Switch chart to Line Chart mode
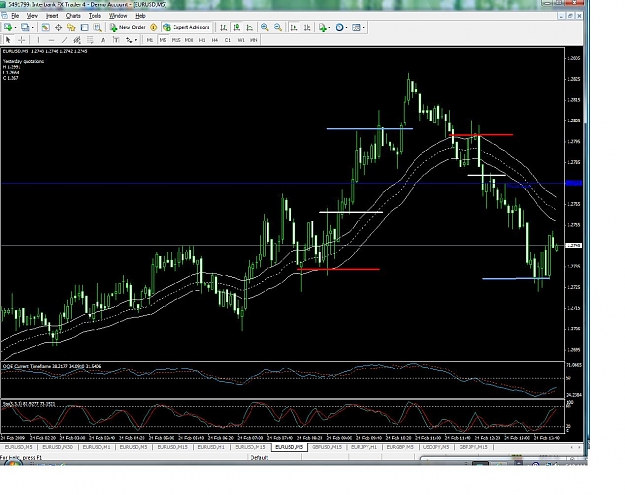 (x=250, y=28)
